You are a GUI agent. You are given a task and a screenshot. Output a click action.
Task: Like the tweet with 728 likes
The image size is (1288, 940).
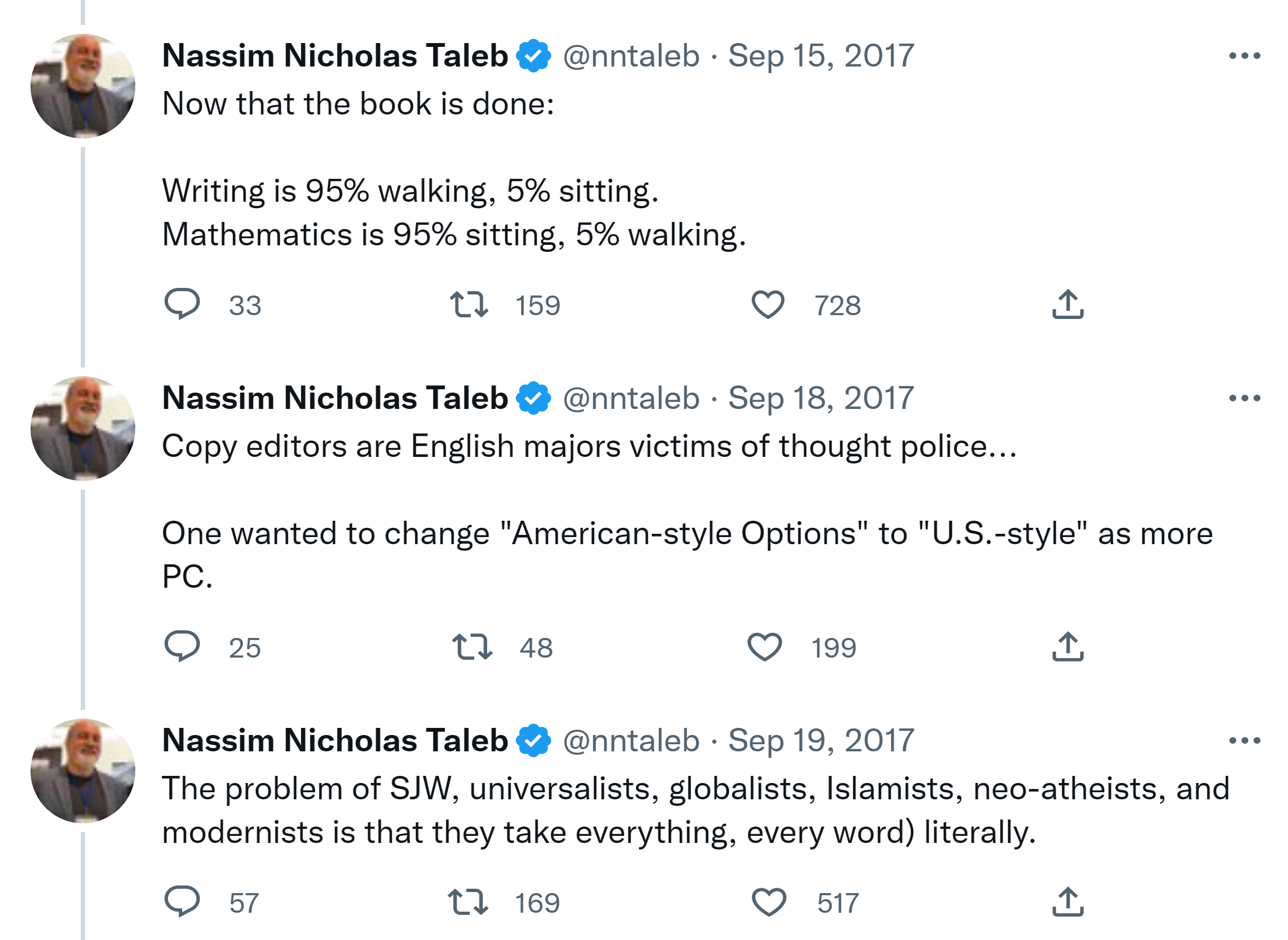(768, 304)
